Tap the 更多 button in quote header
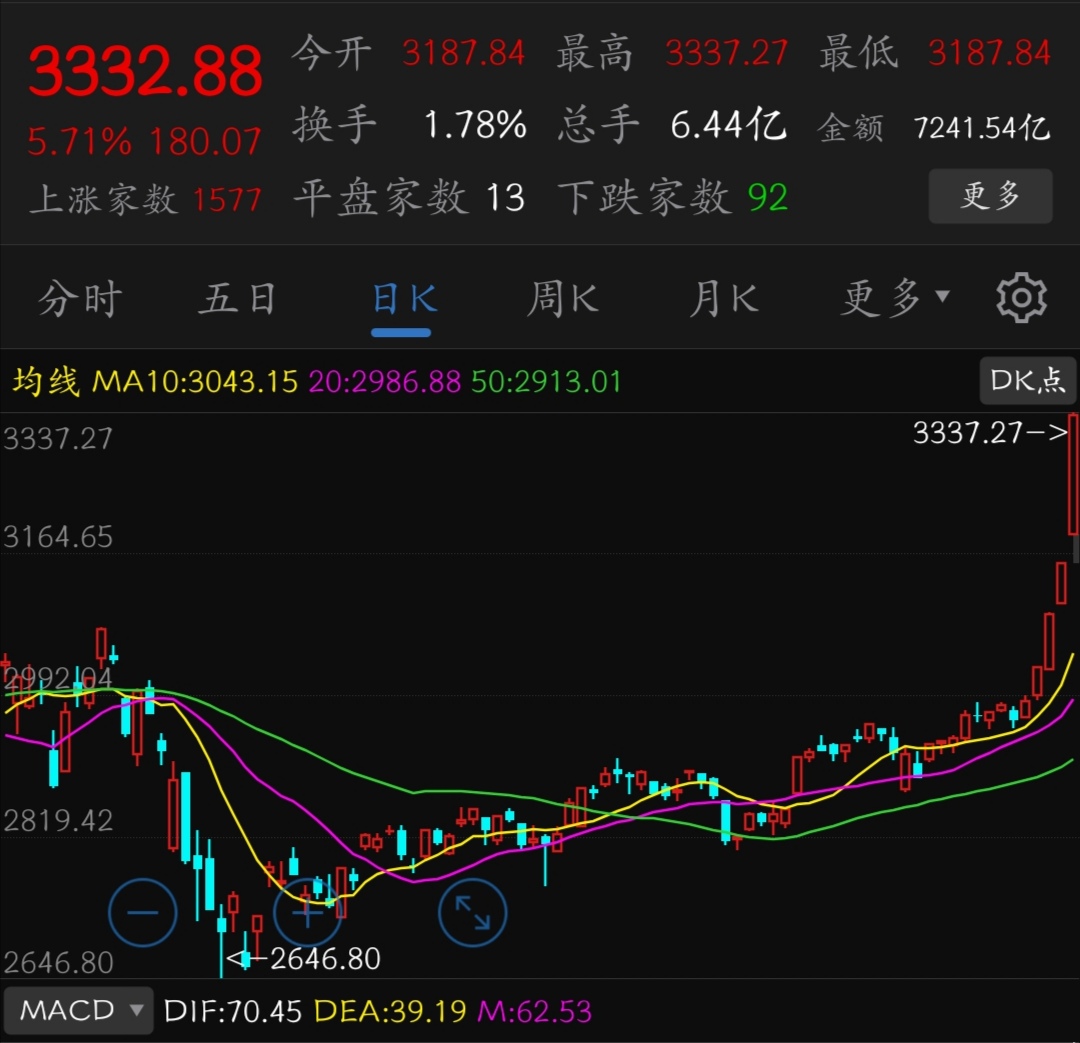 click(x=990, y=196)
